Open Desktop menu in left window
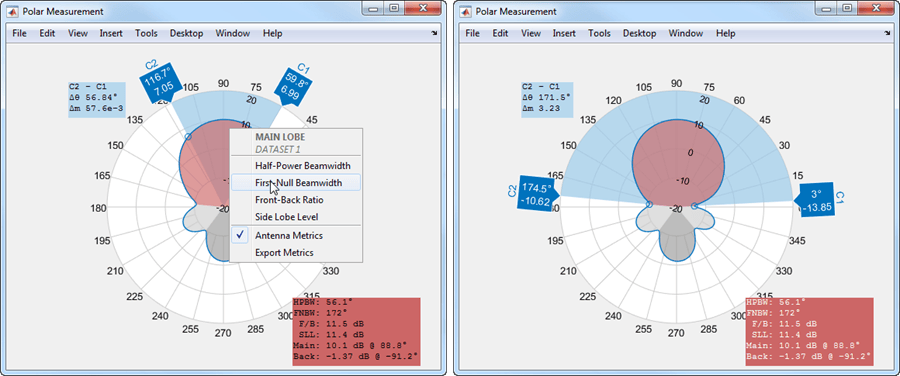900x376 pixels. (x=187, y=33)
